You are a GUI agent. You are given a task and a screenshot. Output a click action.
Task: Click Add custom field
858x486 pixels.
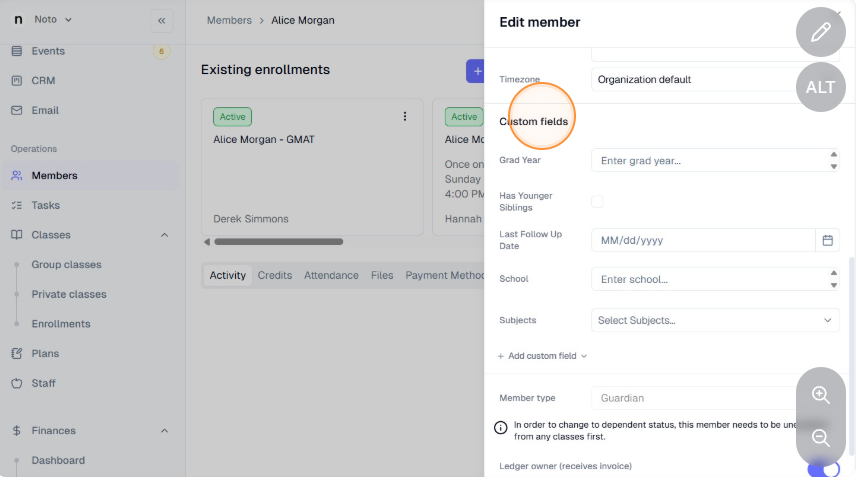tap(542, 356)
